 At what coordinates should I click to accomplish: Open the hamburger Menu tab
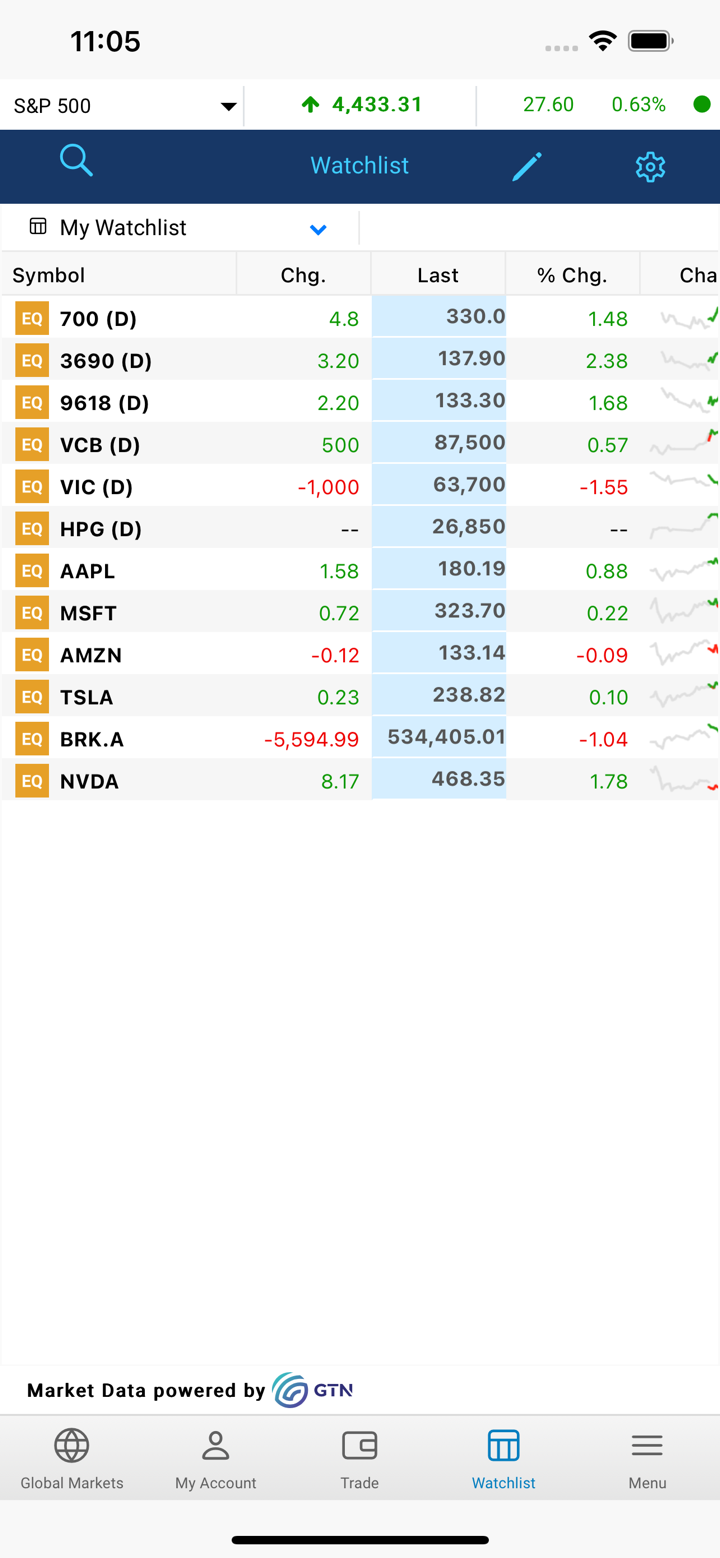click(647, 1459)
